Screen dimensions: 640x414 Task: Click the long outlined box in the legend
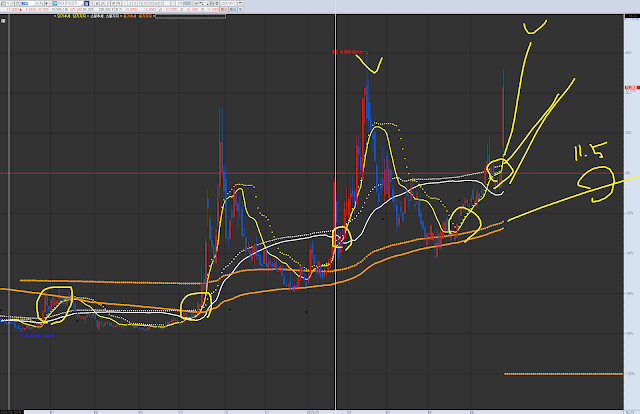pos(190,16)
